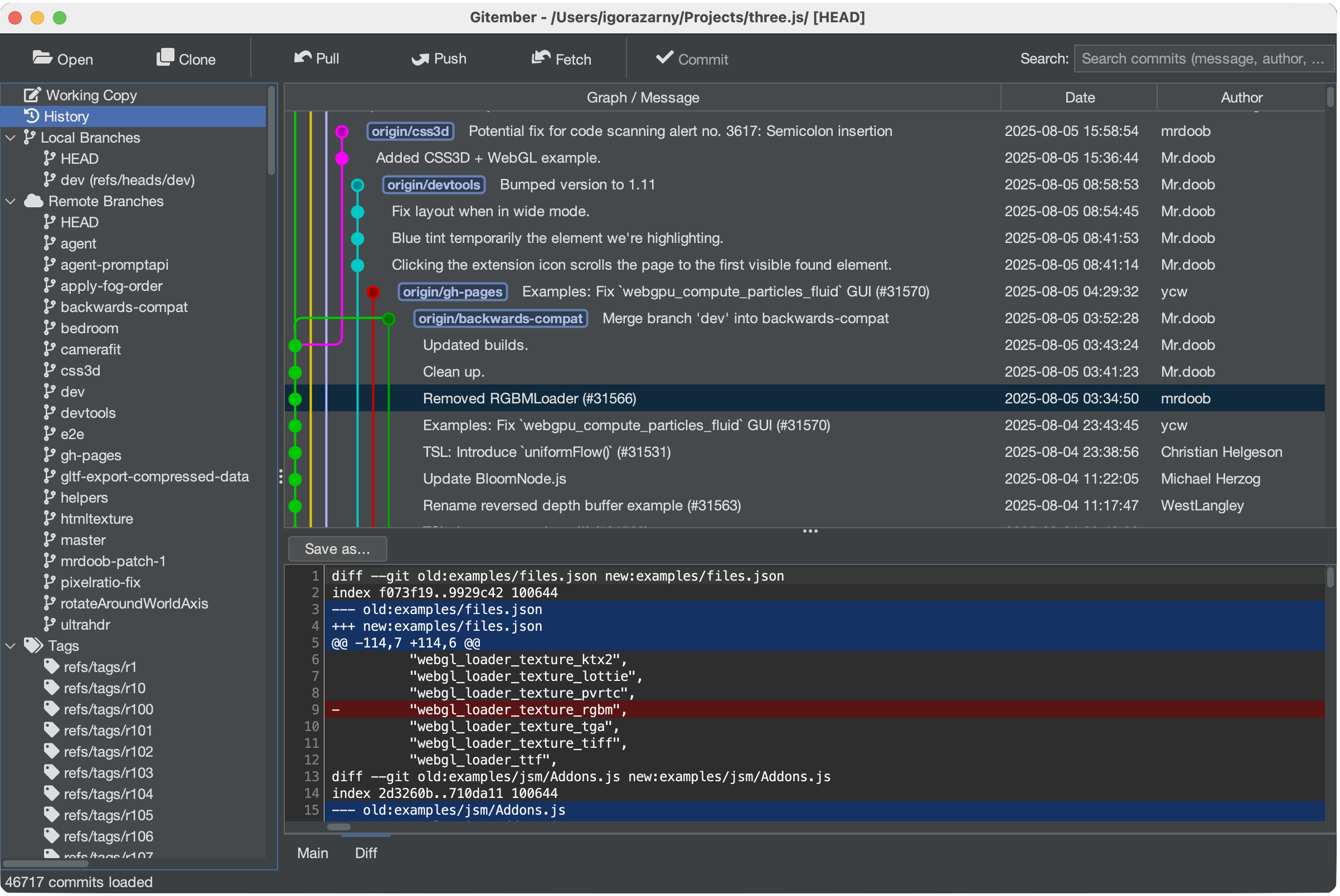The image size is (1340, 896).
Task: Click the Commit checkmark icon
Action: pyautogui.click(x=663, y=58)
